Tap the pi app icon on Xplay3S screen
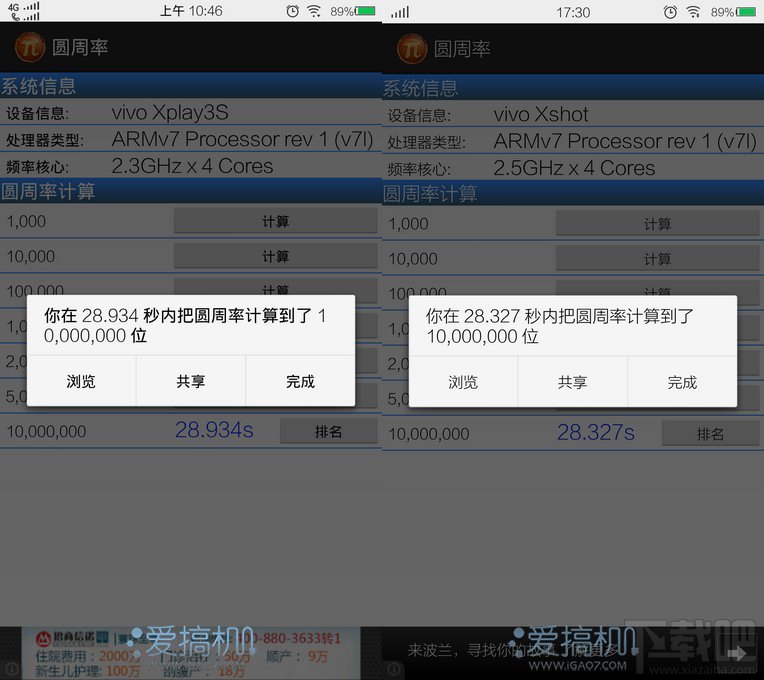Viewport: 764px width, 680px height. (30, 47)
